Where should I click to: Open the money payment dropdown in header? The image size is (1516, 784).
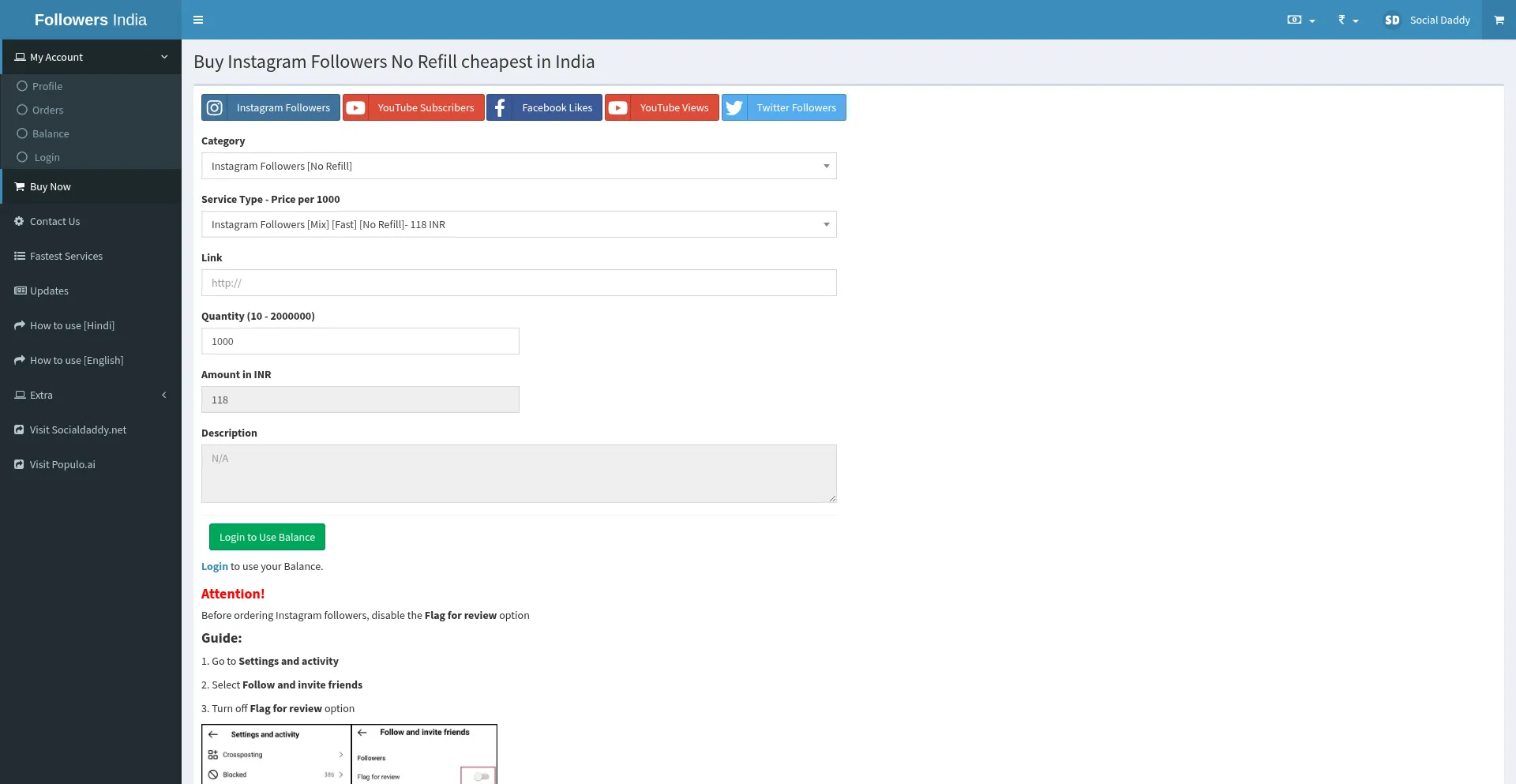click(1300, 20)
